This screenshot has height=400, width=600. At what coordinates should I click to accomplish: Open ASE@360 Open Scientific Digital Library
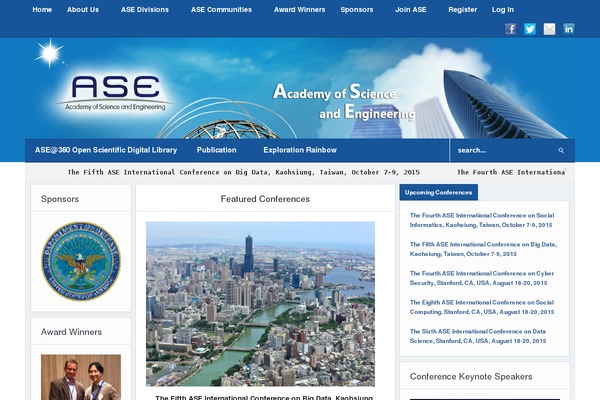coord(106,150)
